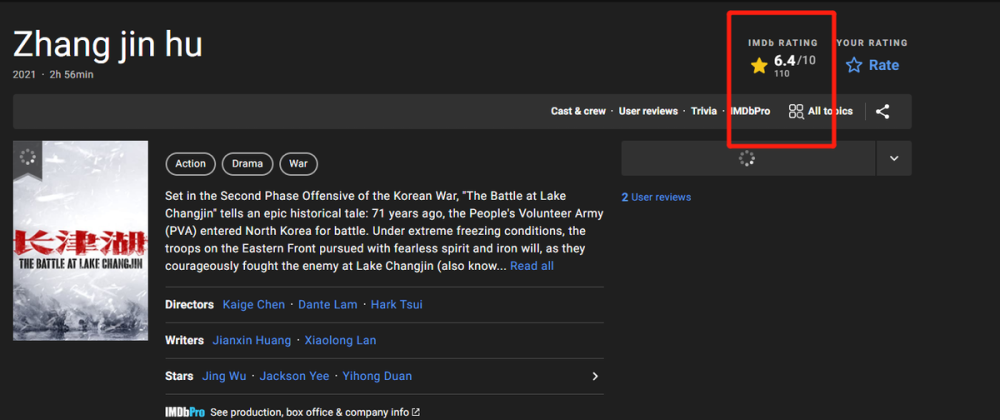
Task: Click the bookmark ribbon on the poster
Action: pyautogui.click(x=26, y=158)
